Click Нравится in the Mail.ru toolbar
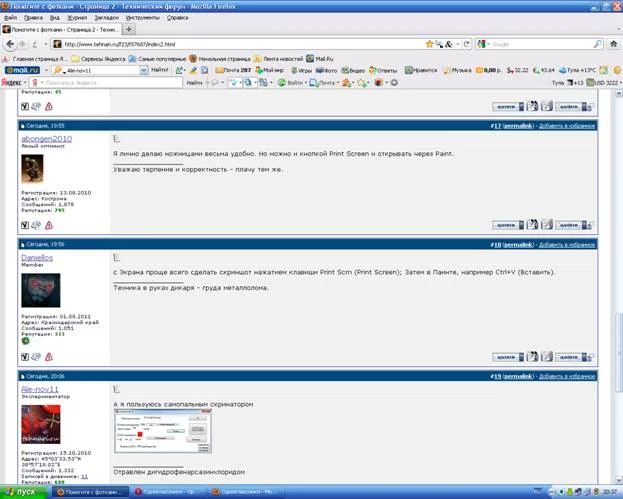Image resolution: width=623 pixels, height=499 pixels. [x=421, y=70]
